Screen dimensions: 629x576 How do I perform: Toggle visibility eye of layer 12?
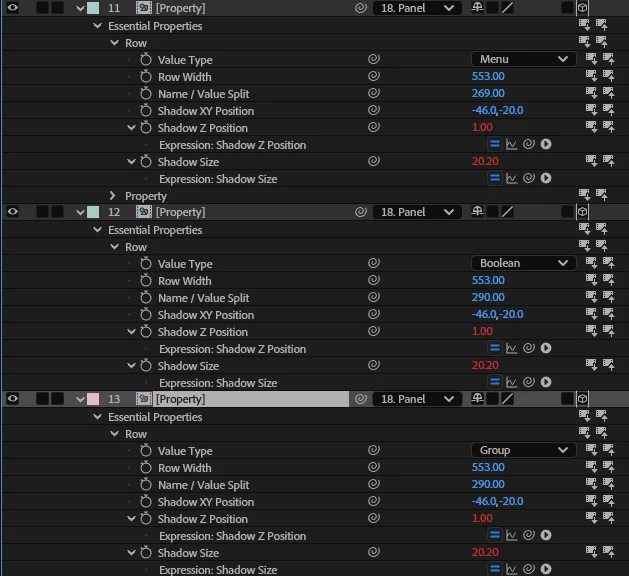12,211
